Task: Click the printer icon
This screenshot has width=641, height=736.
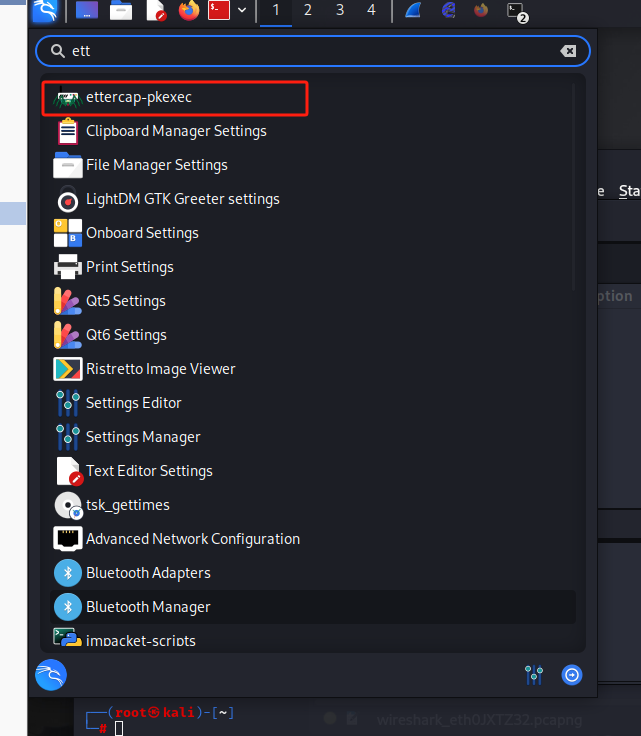Action: tap(68, 266)
